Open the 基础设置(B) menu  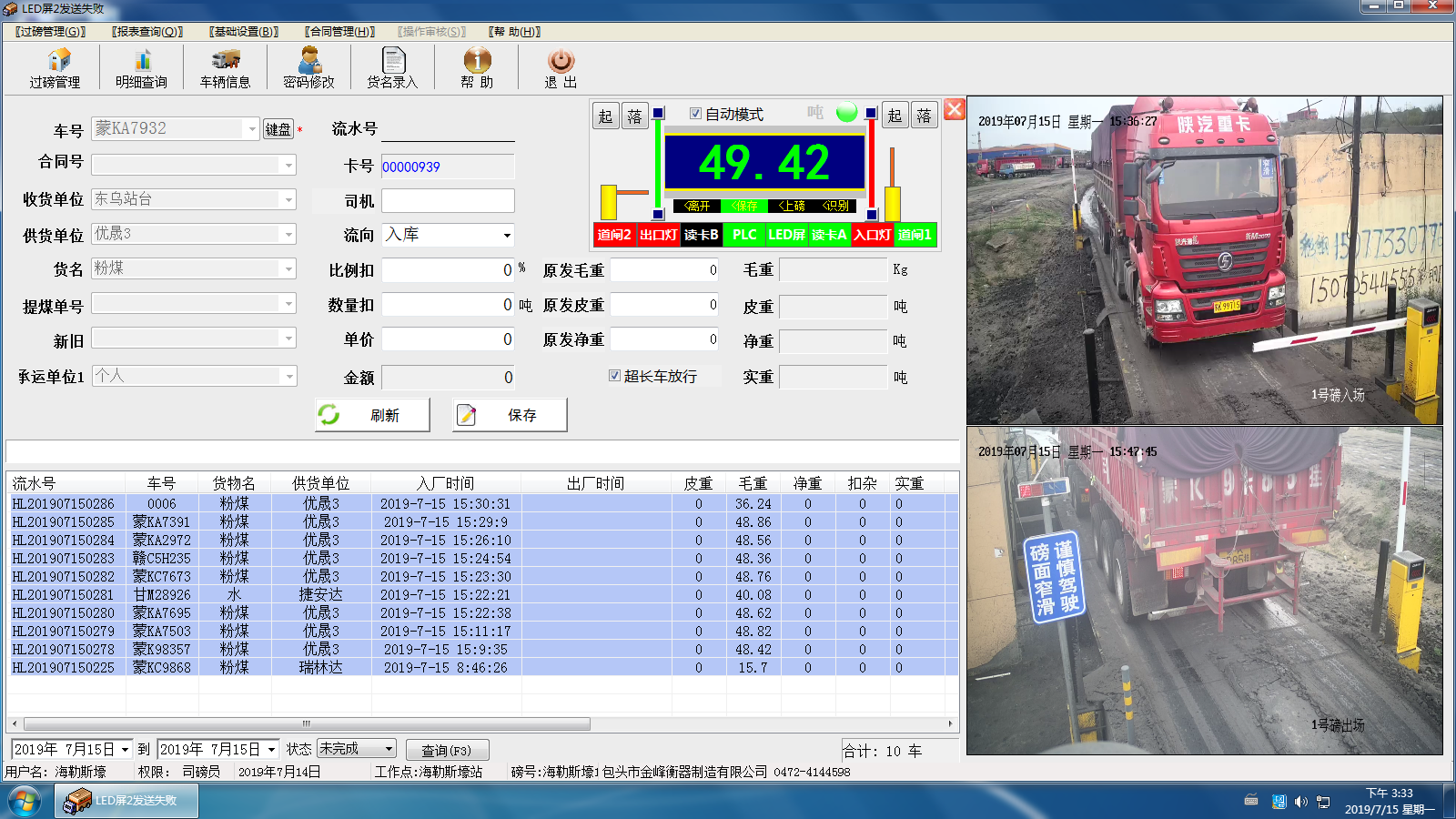[244, 31]
